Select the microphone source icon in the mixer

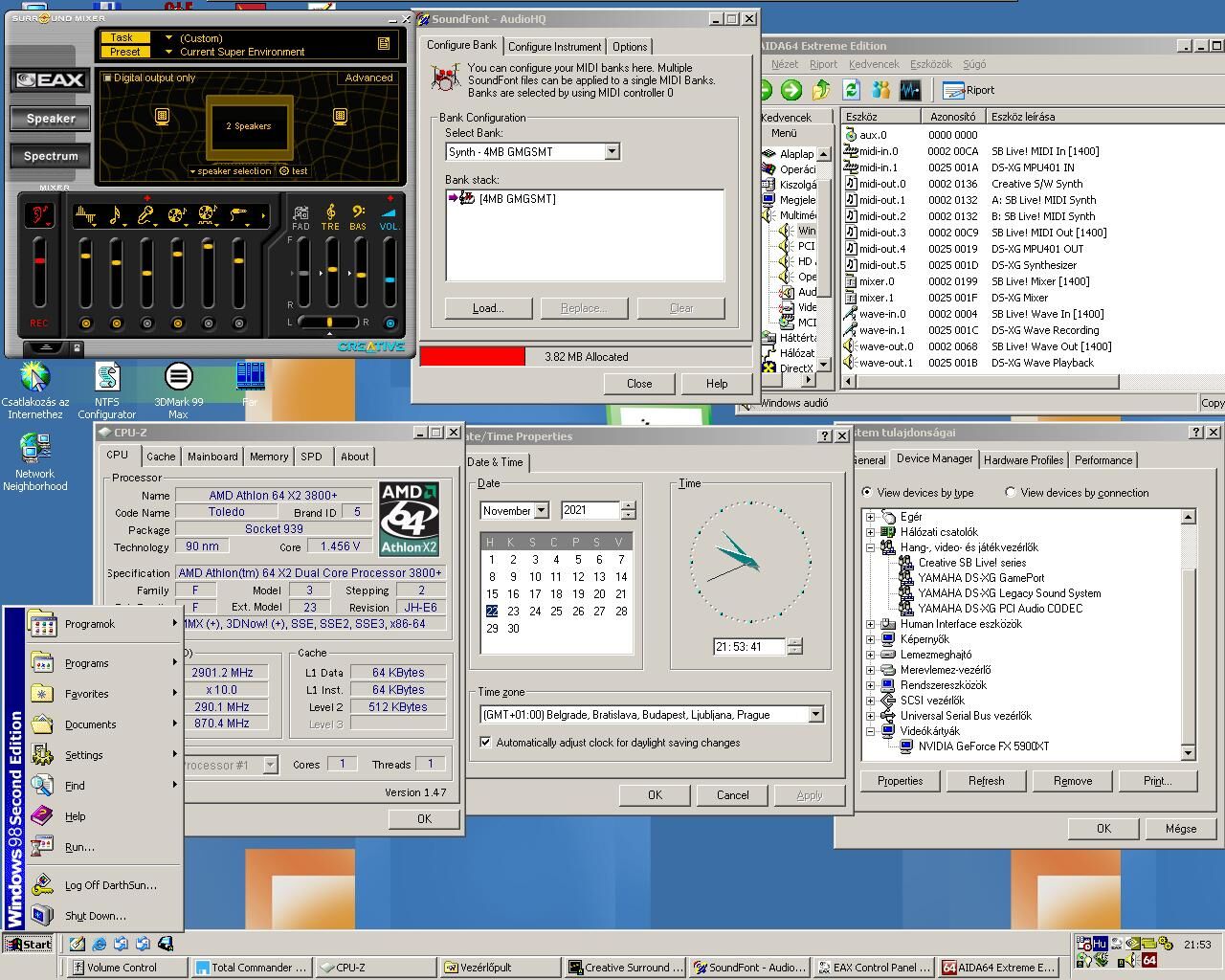(x=146, y=215)
